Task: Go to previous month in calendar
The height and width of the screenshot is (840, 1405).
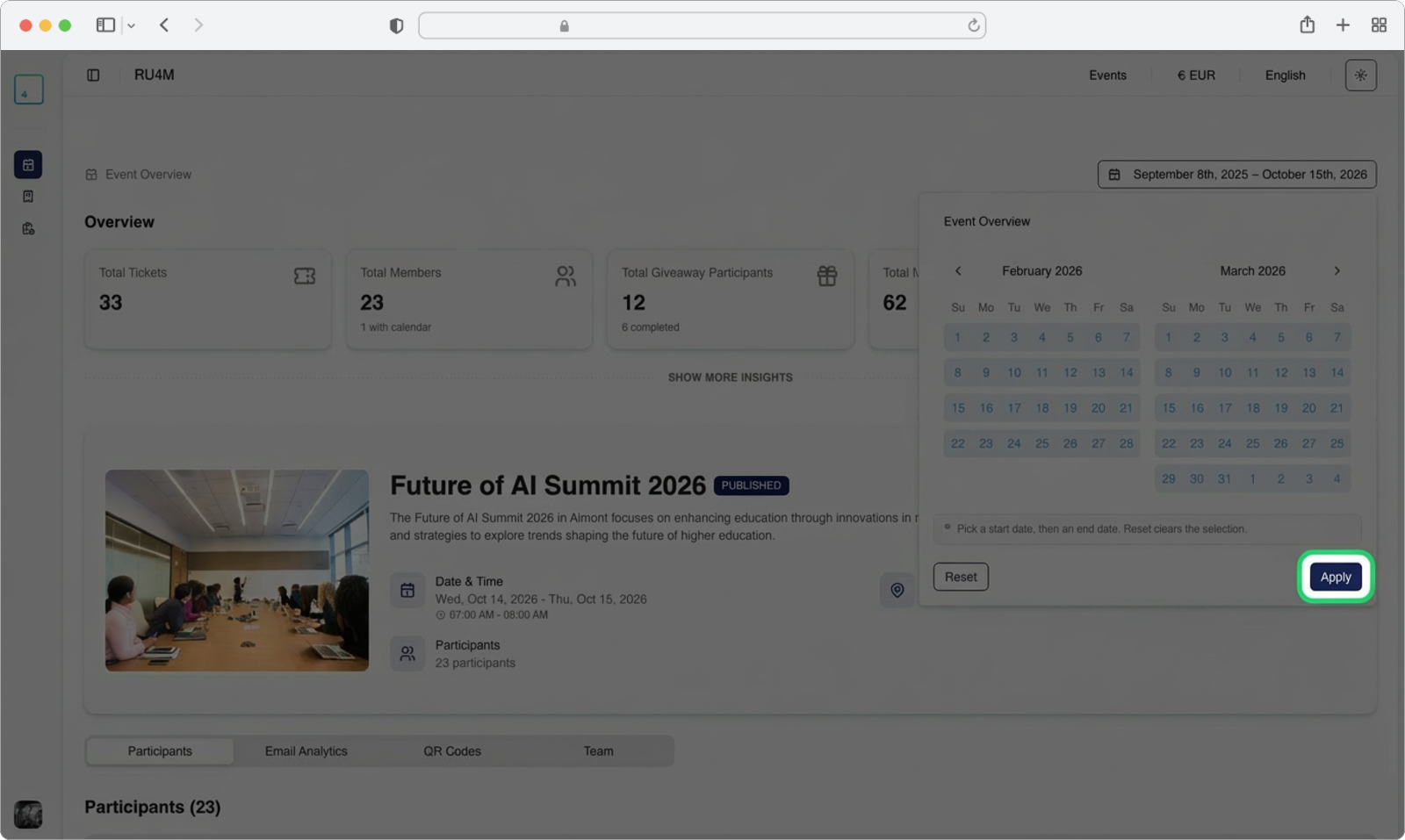Action: coord(958,271)
